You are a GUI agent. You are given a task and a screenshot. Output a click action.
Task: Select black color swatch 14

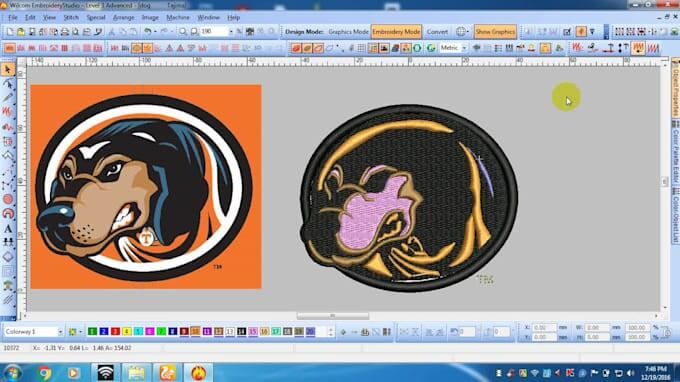click(x=242, y=332)
